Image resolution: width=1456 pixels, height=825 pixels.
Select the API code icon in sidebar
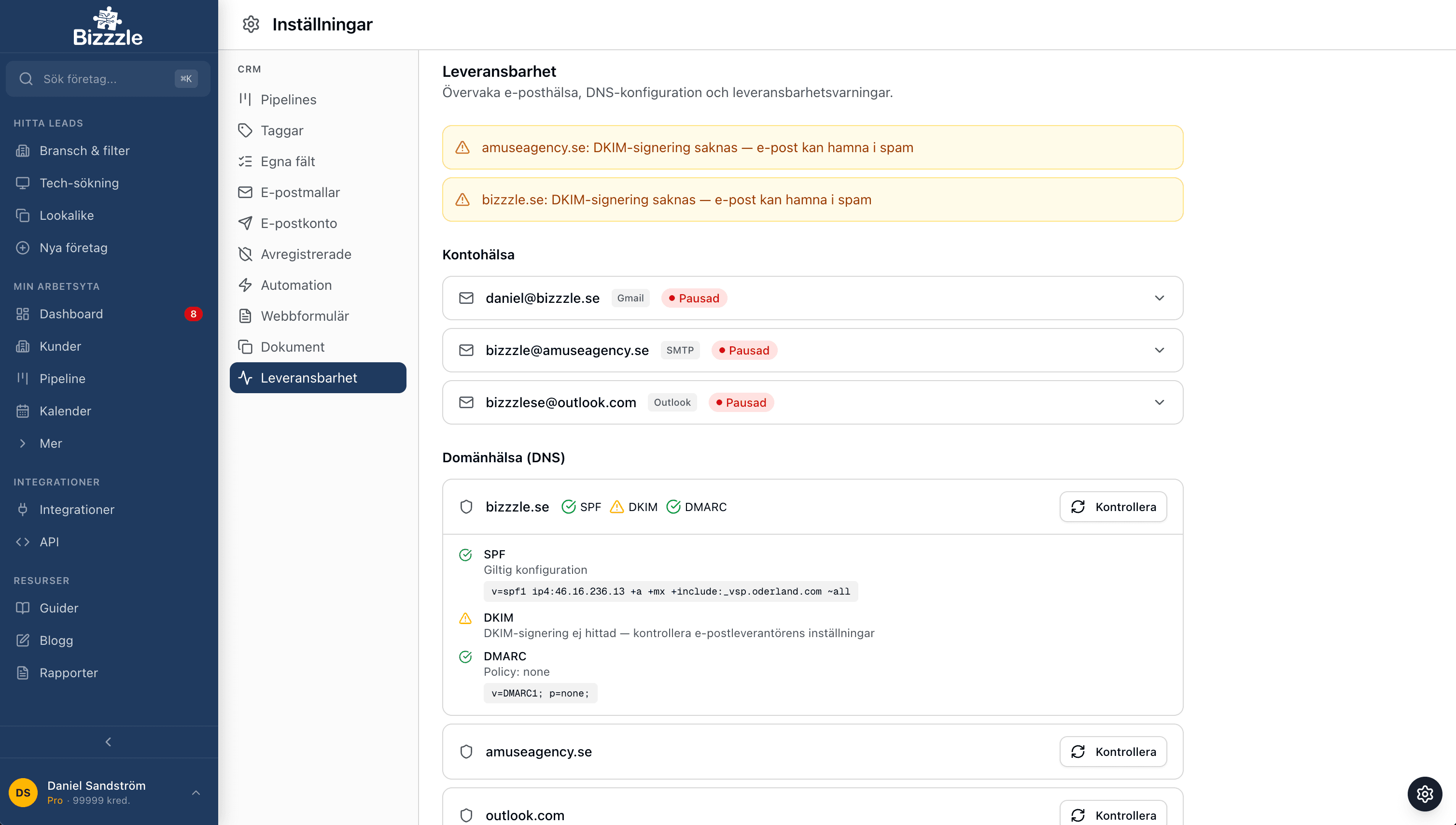23,541
